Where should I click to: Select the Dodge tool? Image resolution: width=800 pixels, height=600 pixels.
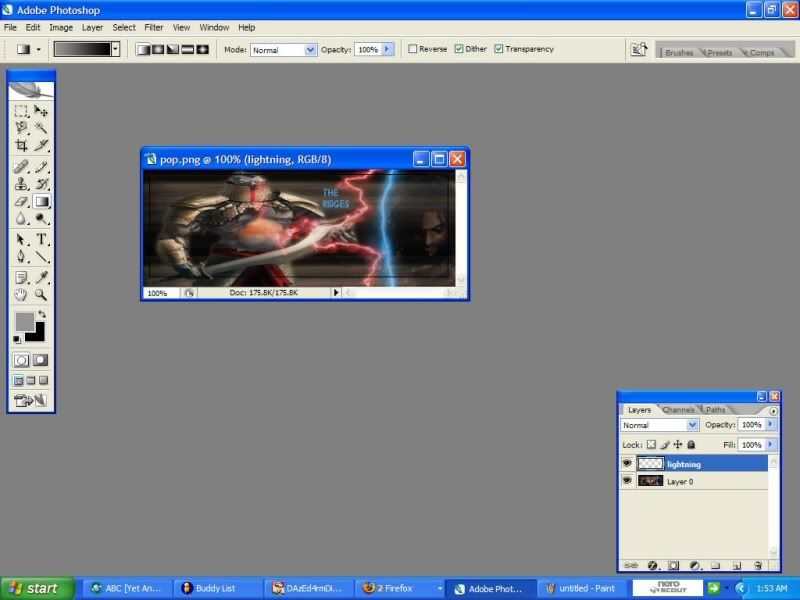coord(41,219)
